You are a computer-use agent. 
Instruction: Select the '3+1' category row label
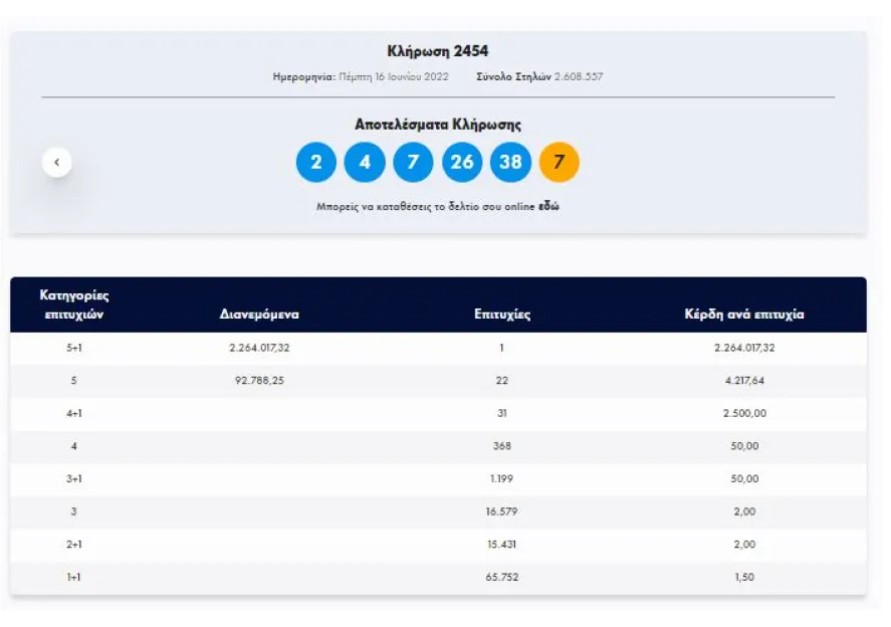74,479
